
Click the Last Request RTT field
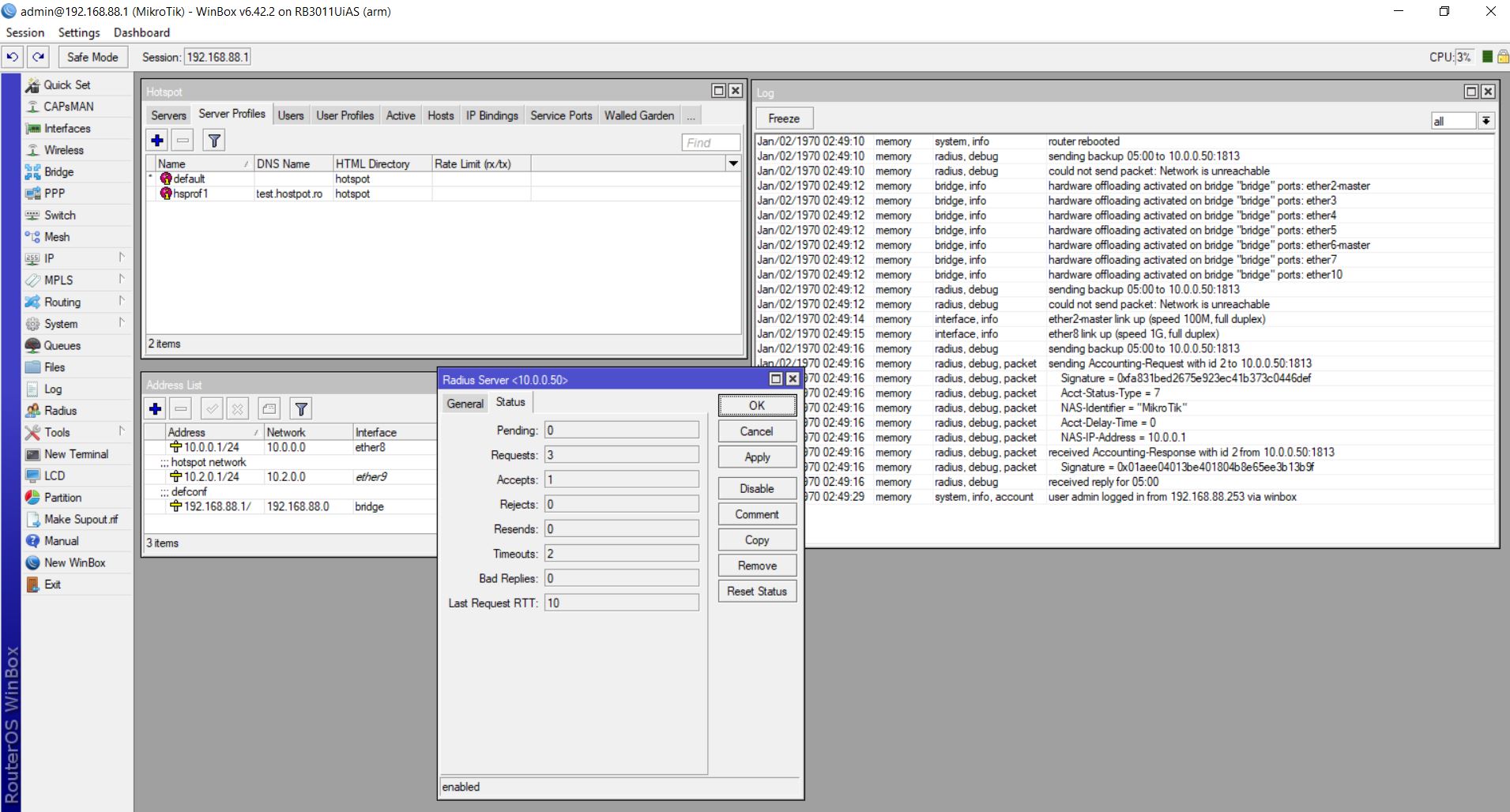(622, 603)
